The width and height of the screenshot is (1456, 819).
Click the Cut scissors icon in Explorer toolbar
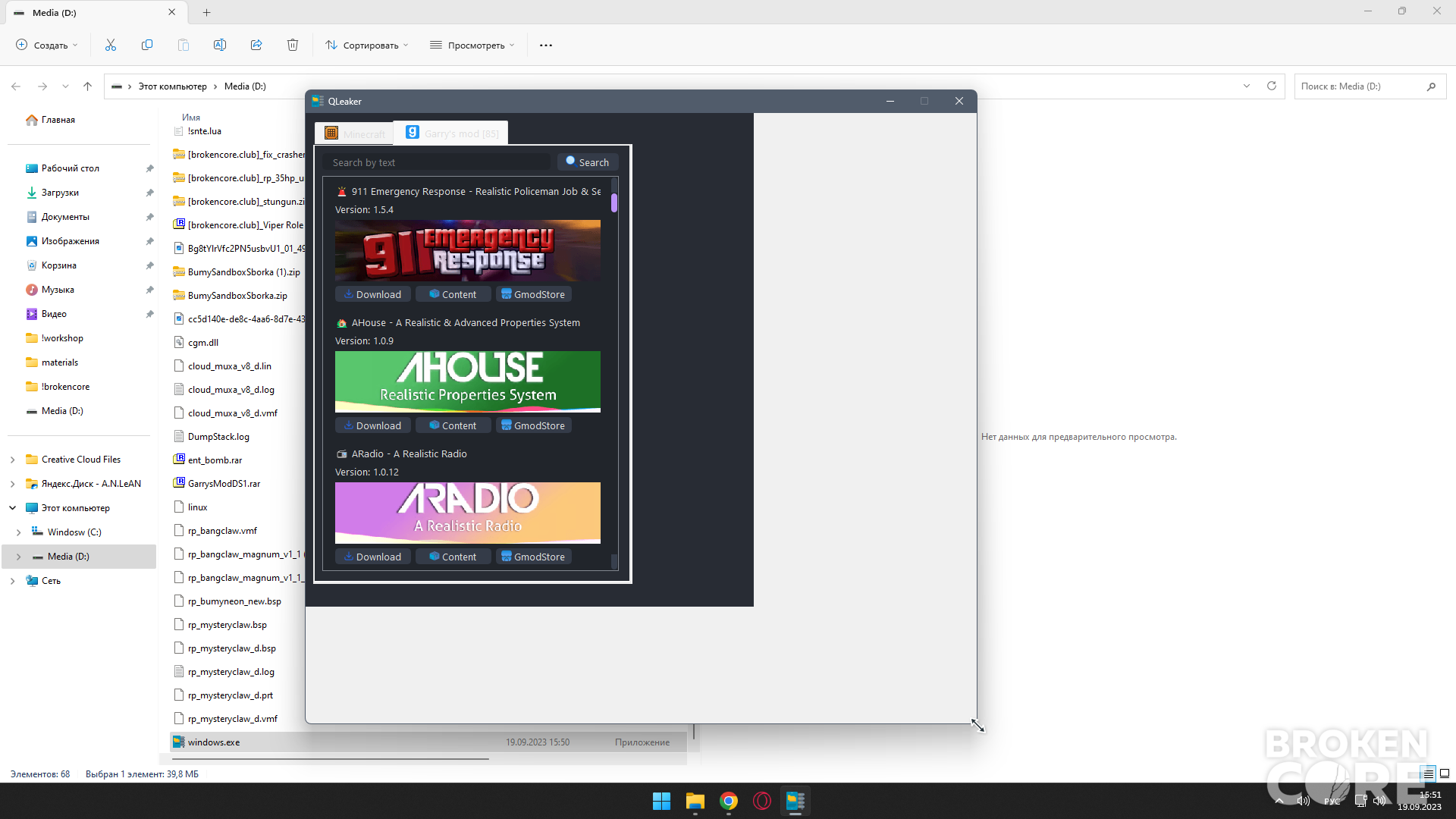coord(111,45)
